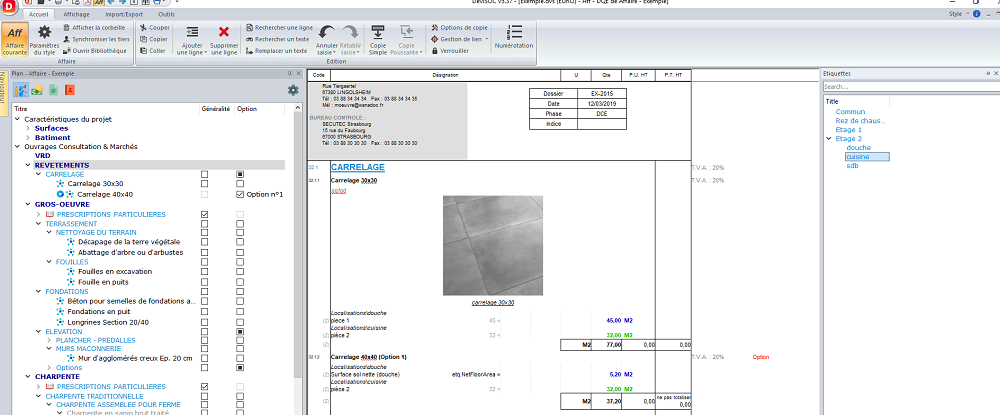Screen dimensions: 1000x415
Task: Open the Navigateur side tab
Action: (3, 93)
